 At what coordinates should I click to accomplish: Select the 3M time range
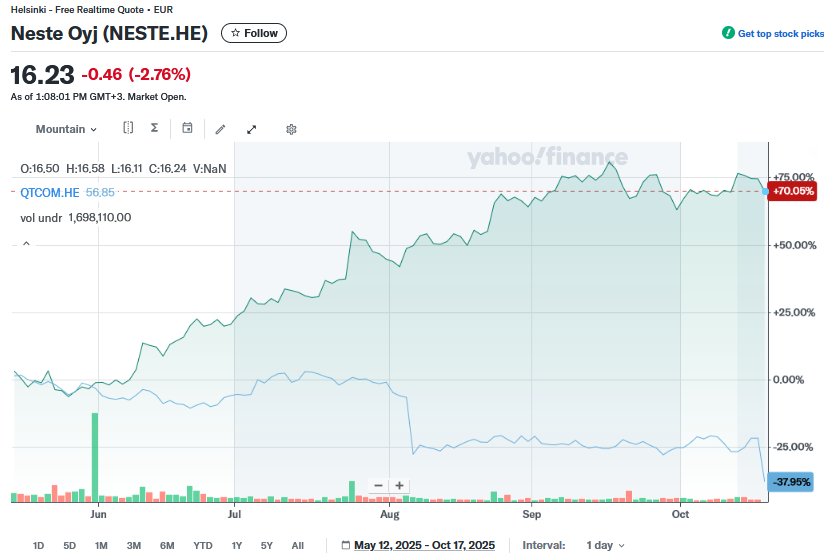(133, 546)
